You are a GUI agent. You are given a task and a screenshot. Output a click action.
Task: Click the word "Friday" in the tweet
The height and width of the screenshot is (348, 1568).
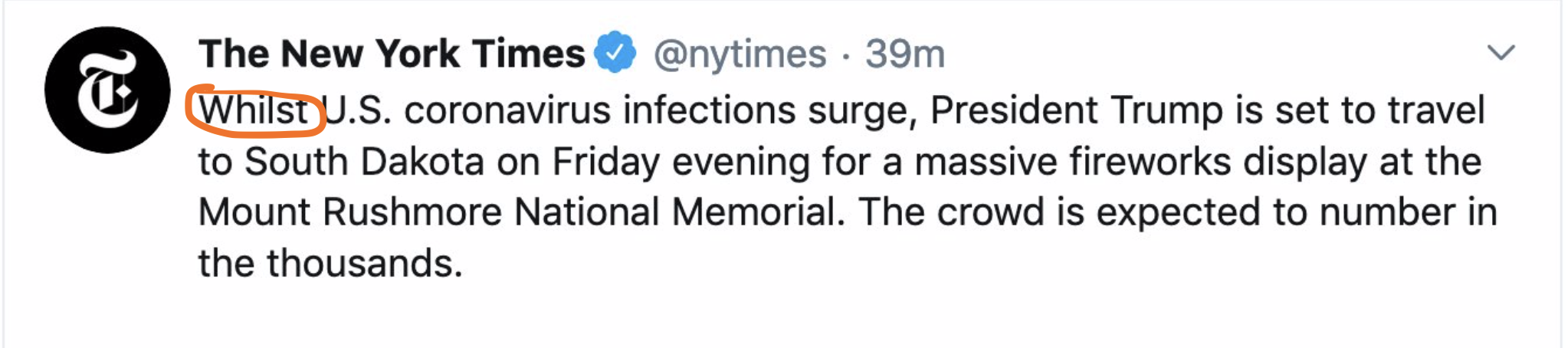coord(605,162)
